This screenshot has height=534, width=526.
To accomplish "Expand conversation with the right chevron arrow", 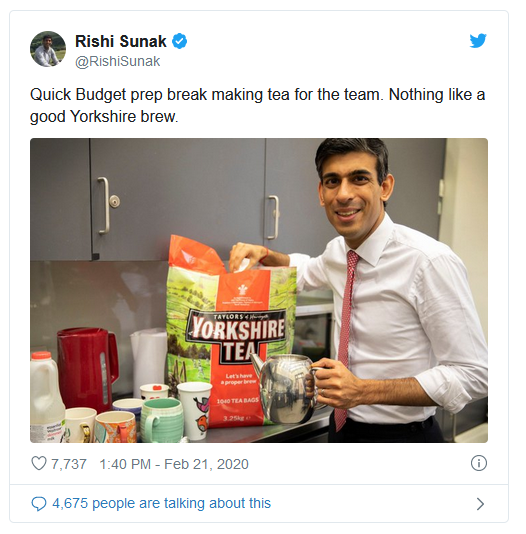I will 480,504.
